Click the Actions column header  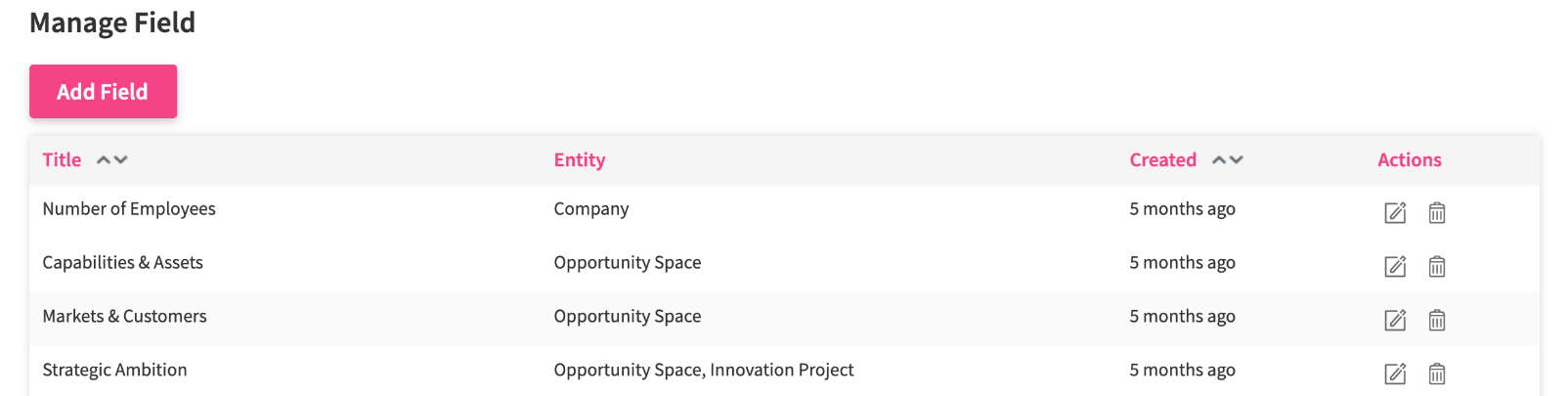click(x=1409, y=159)
